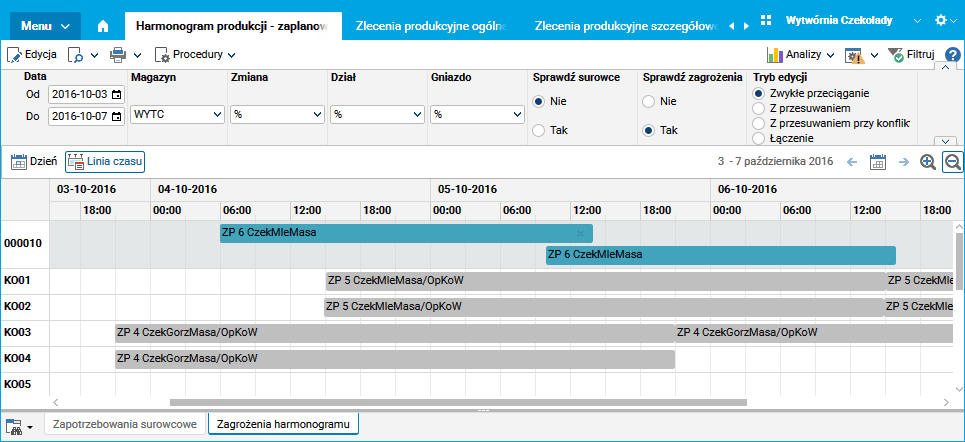Set Sprawdź zagrożenia to Nie

click(648, 102)
